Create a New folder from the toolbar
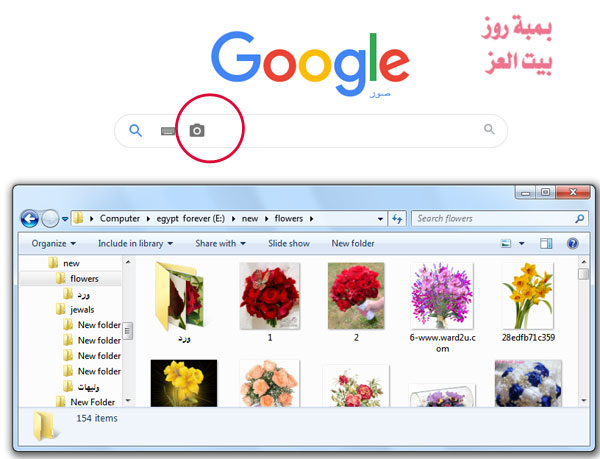Viewport: 600px width, 459px height. click(x=353, y=243)
